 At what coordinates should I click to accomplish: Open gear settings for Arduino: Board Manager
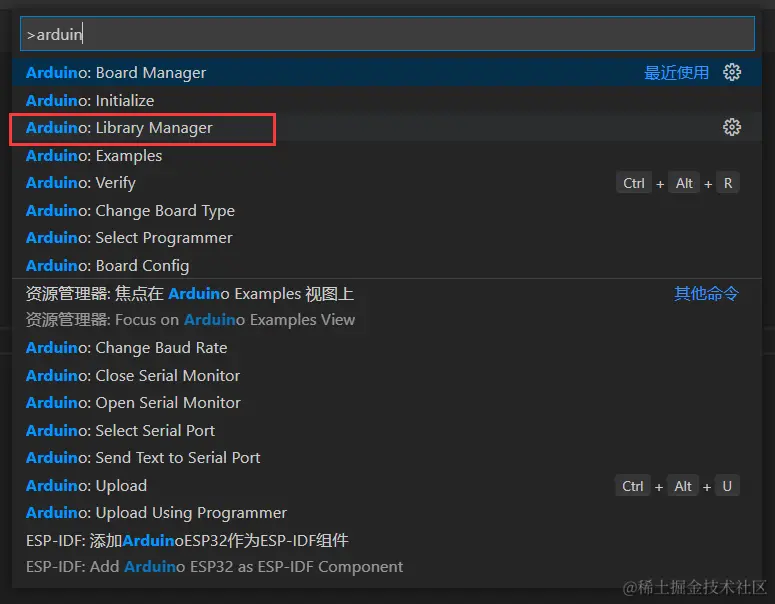click(732, 72)
